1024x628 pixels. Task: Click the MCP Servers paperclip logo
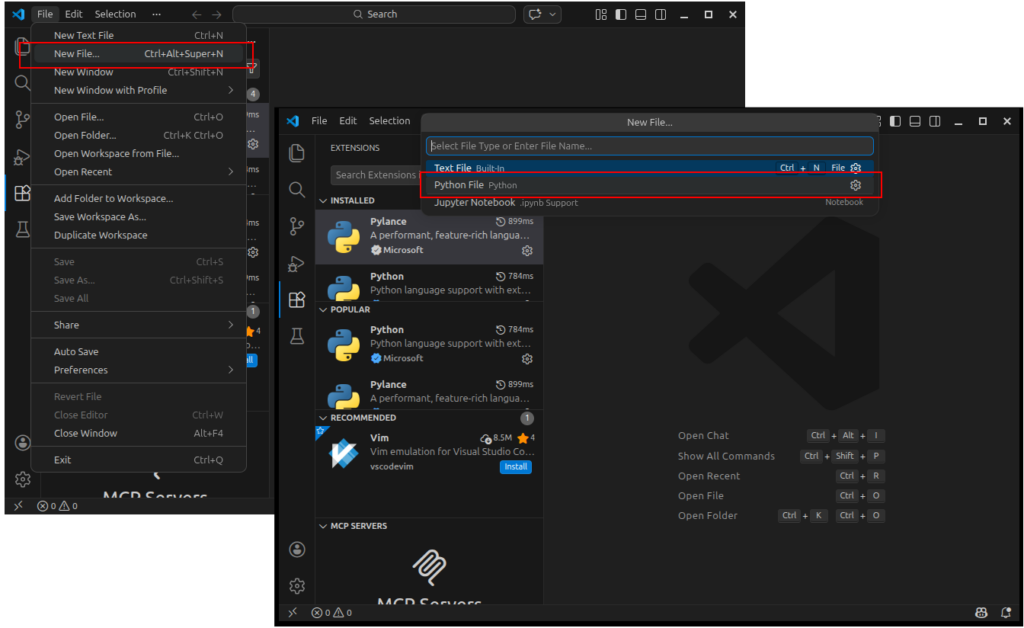(x=429, y=568)
